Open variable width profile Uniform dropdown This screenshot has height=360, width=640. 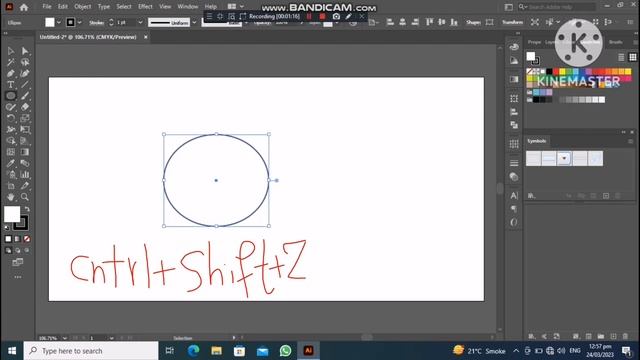tap(194, 22)
